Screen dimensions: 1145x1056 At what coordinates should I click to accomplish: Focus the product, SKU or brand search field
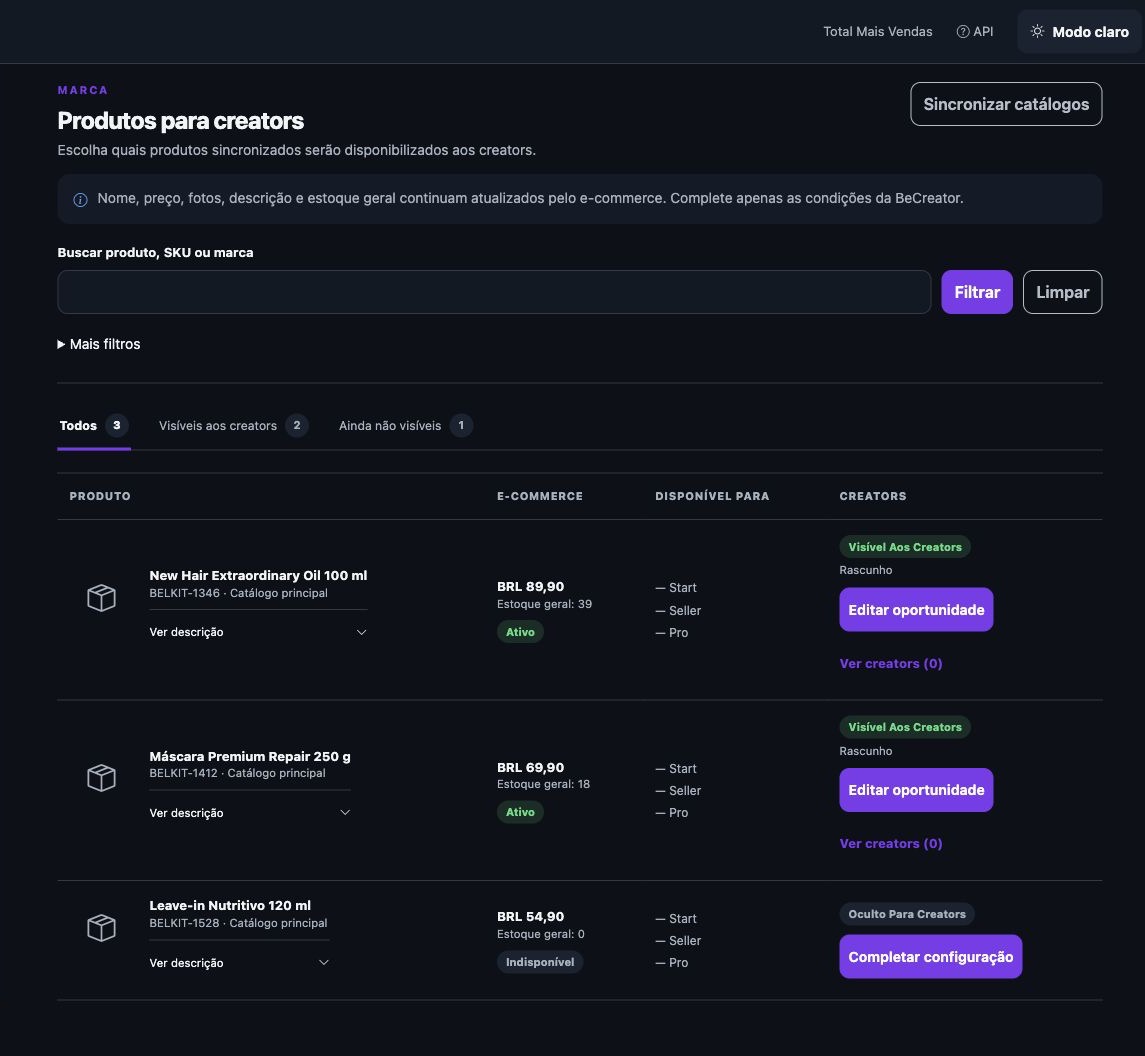click(x=494, y=292)
